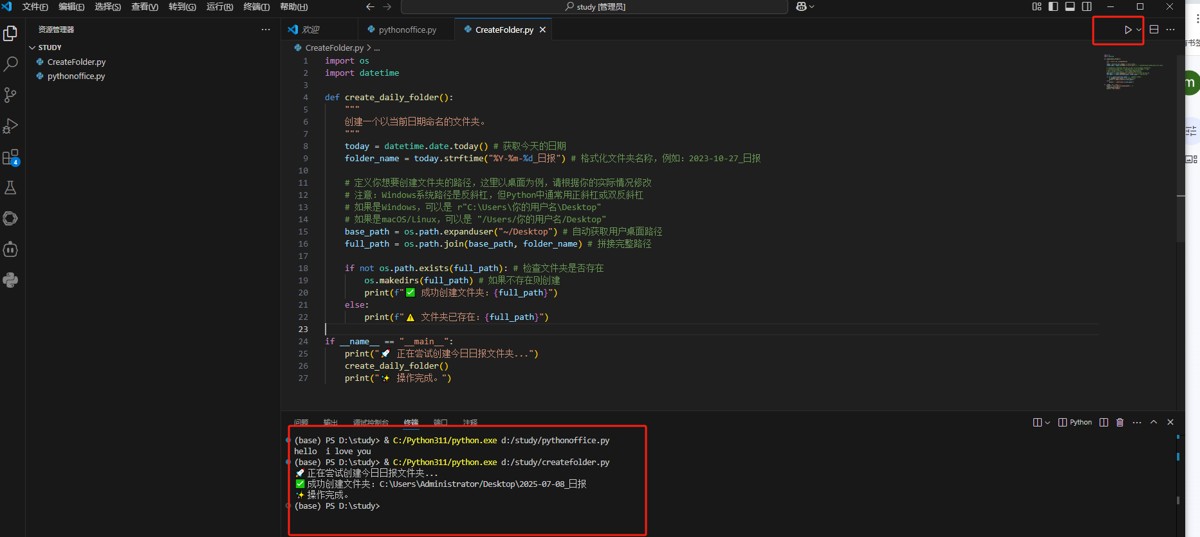Click the split editor icon
The image size is (1200, 537).
click(1153, 30)
